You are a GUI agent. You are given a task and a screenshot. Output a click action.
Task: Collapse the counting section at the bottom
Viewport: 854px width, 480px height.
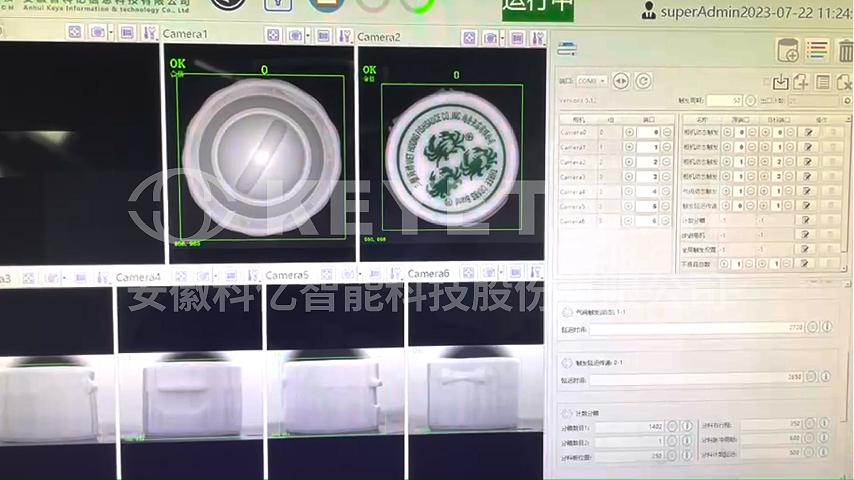[x=566, y=414]
